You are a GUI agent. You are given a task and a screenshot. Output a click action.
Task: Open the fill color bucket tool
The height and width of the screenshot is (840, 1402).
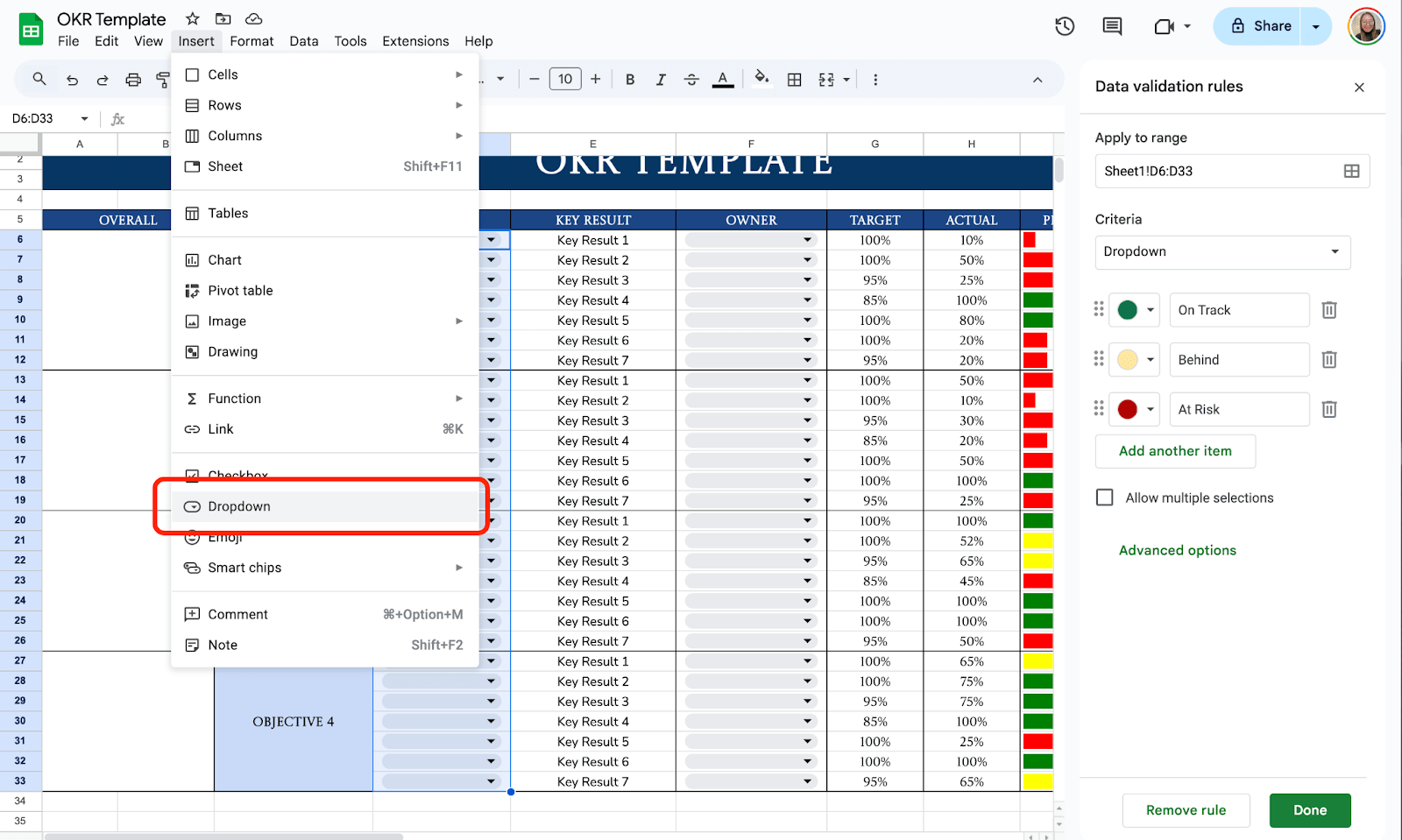pyautogui.click(x=761, y=78)
